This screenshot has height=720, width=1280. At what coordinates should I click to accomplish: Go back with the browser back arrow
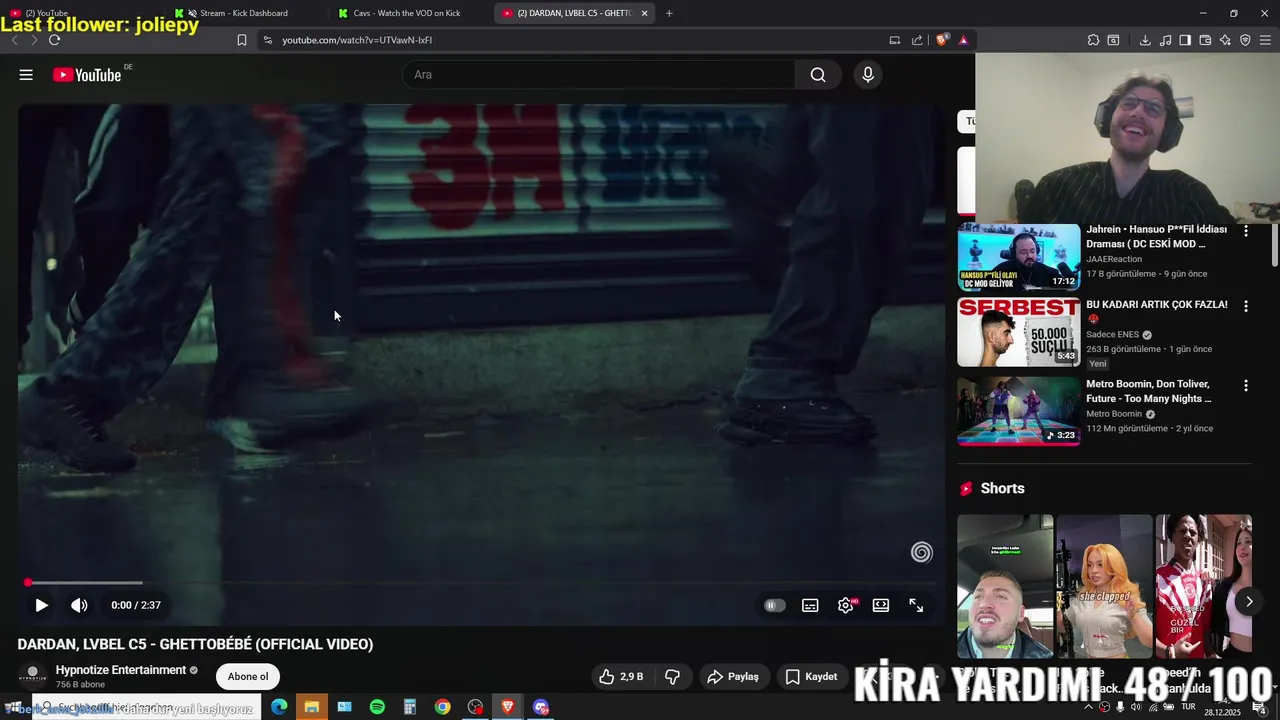(x=14, y=40)
